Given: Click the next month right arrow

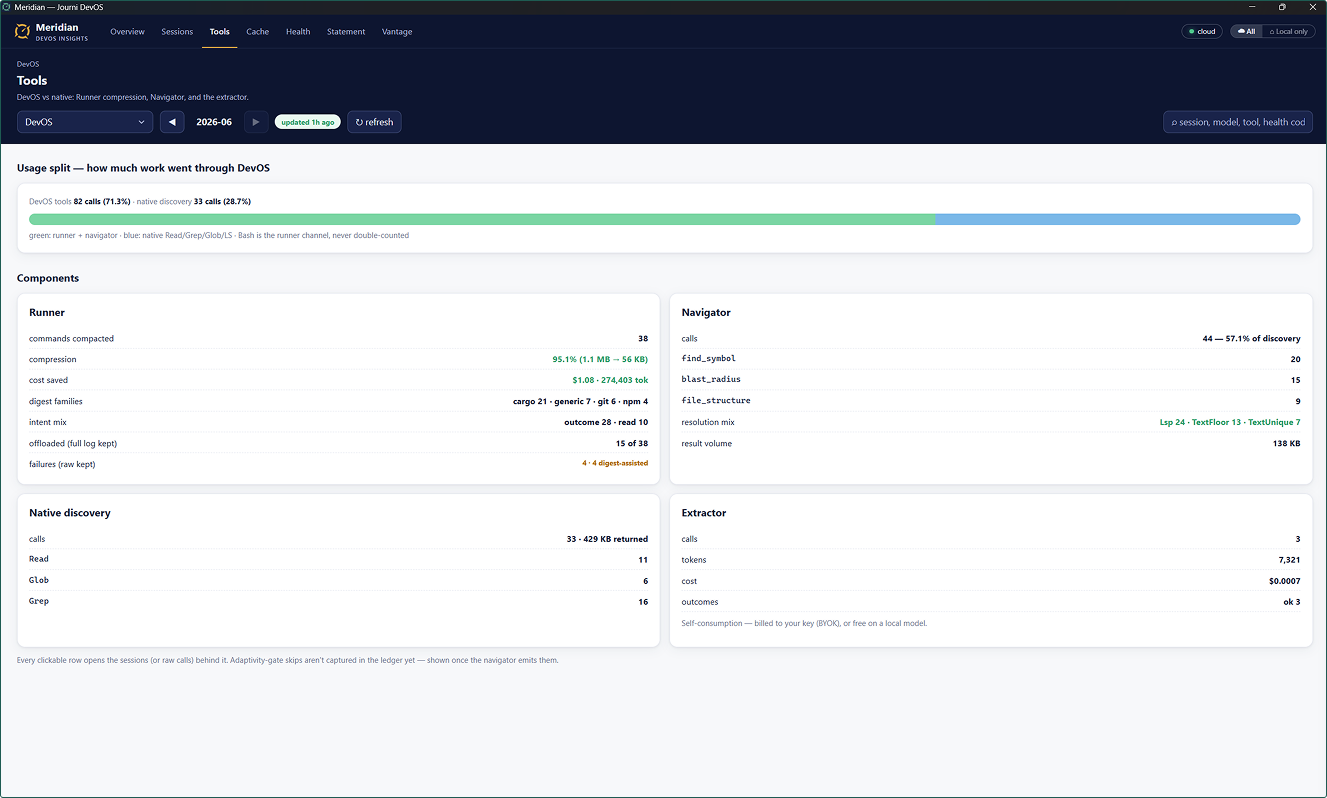Looking at the screenshot, I should 256,122.
